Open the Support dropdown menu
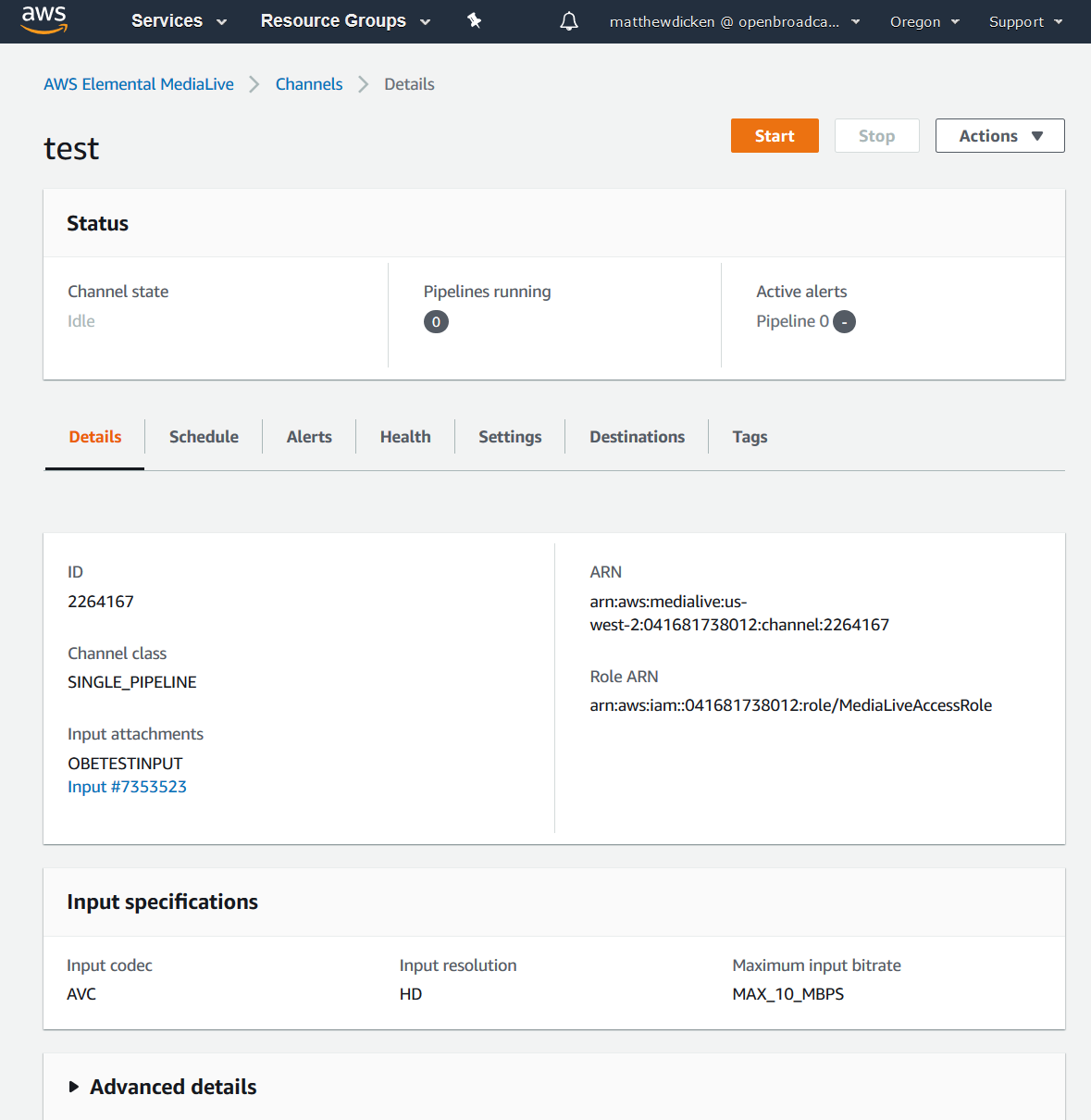 [1025, 21]
